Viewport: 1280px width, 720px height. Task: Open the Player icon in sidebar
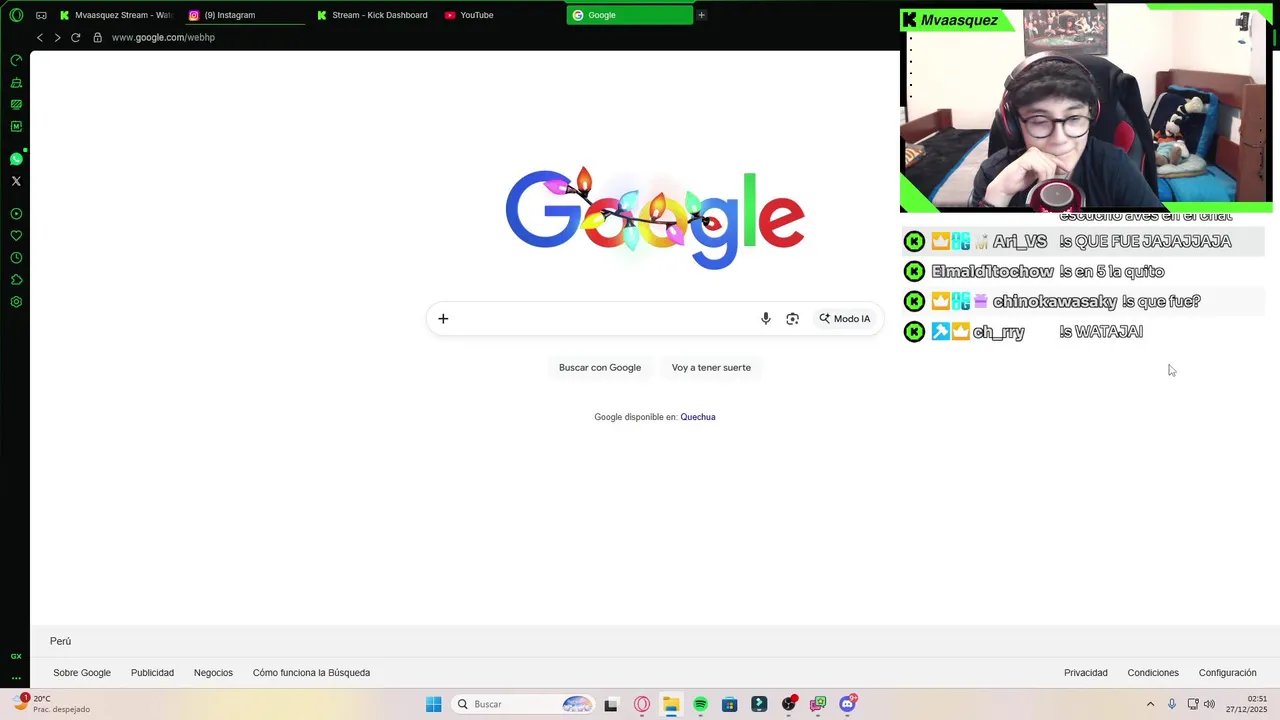16,214
